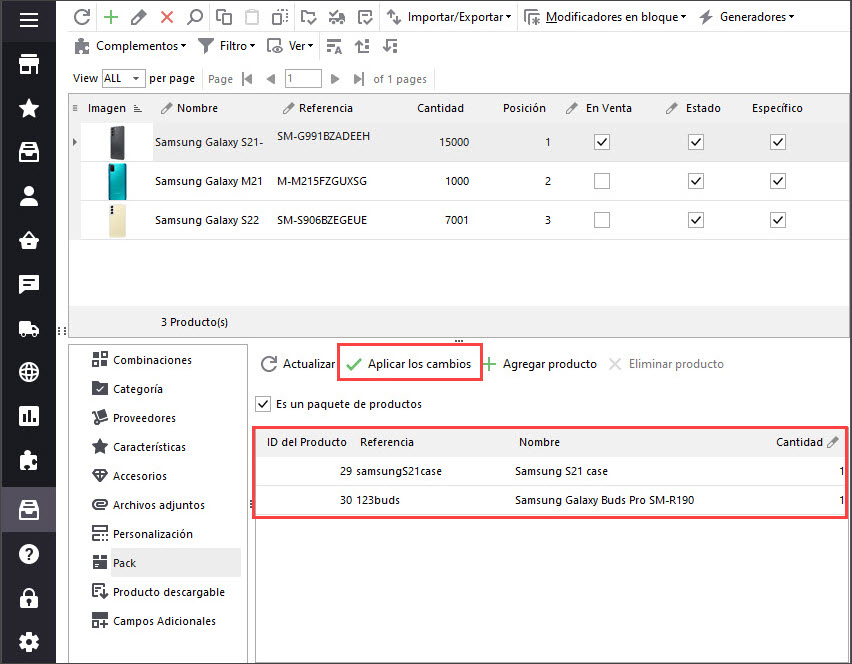Open the settings gear in sidebar

(29, 642)
